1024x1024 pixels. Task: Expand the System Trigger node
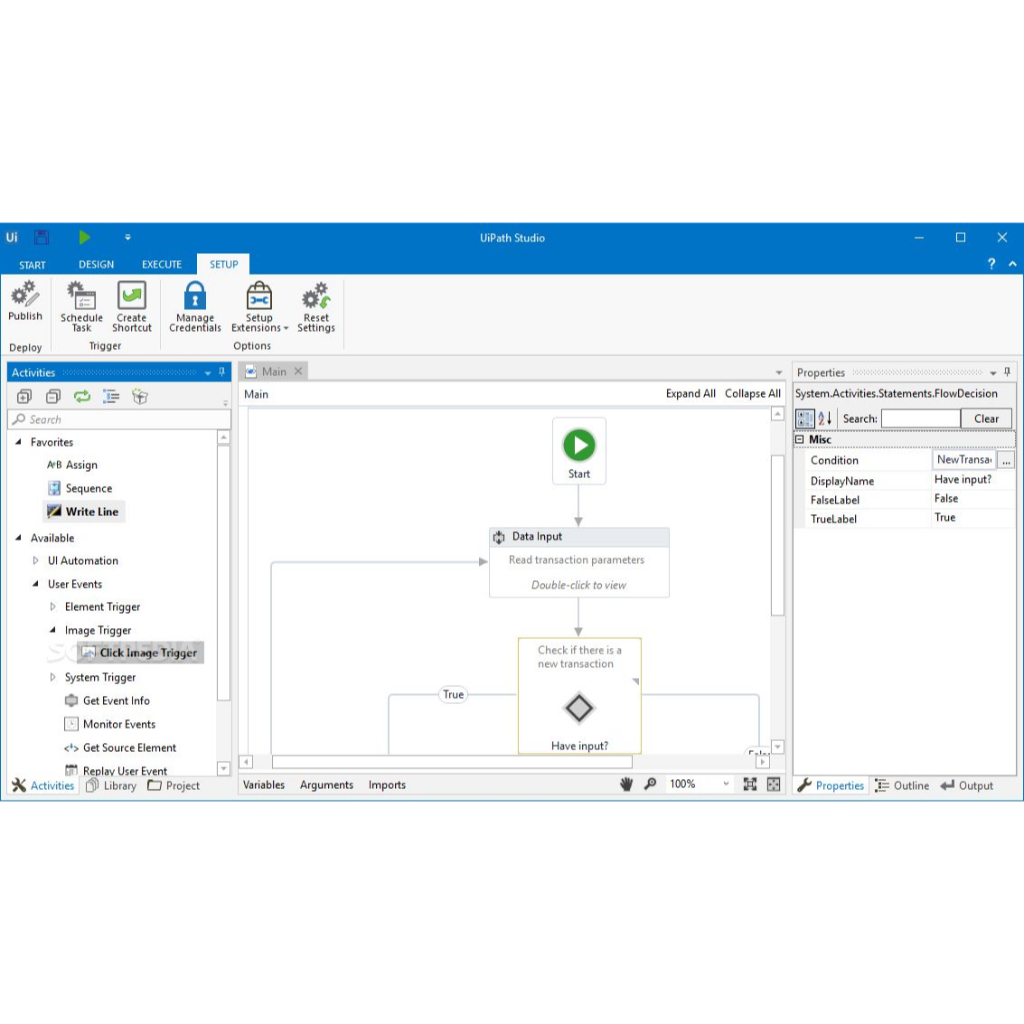tap(53, 677)
